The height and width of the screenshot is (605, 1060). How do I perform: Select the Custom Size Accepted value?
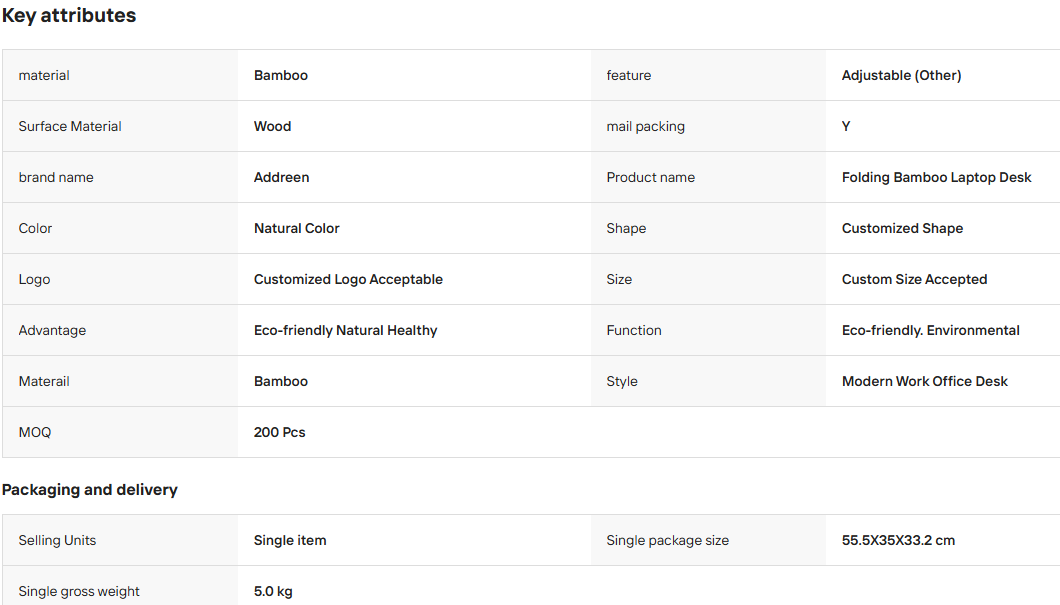point(914,279)
